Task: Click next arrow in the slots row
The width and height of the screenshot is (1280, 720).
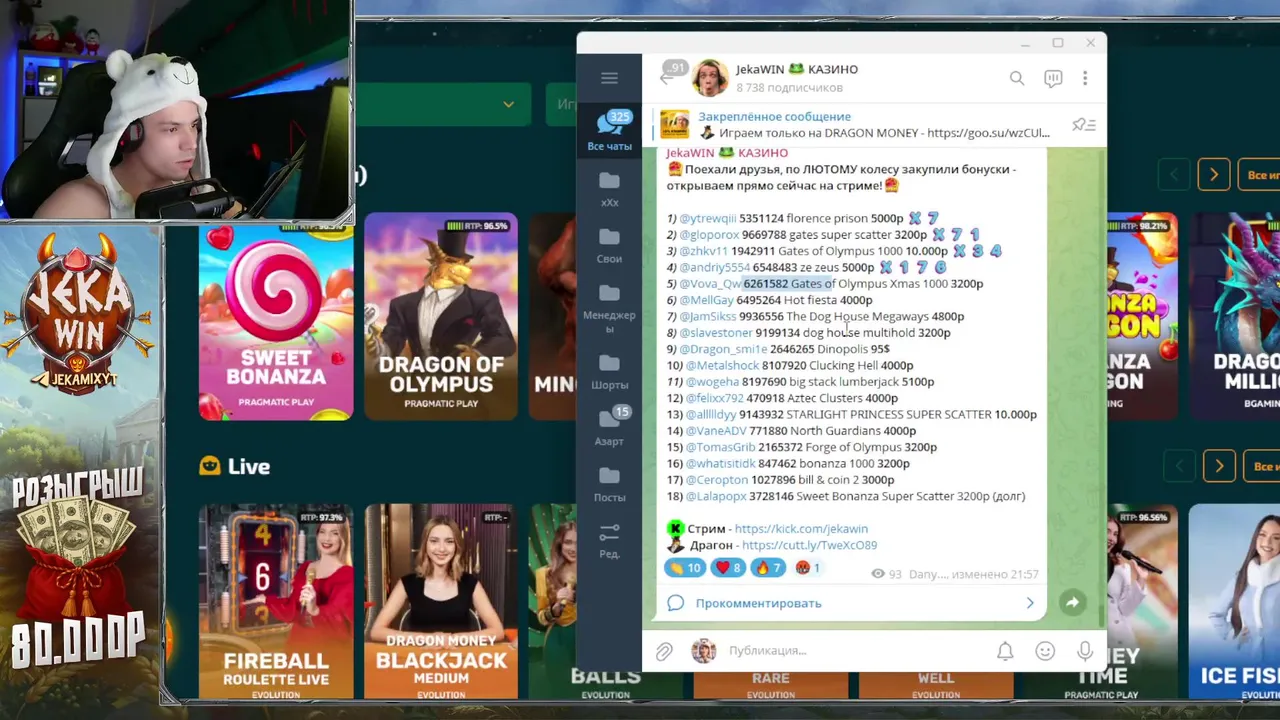Action: click(1213, 175)
